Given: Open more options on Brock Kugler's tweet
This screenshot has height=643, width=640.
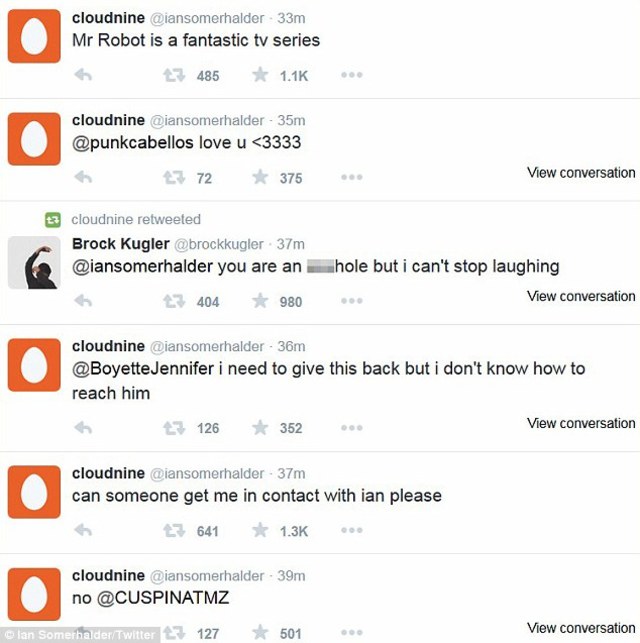Looking at the screenshot, I should click(351, 301).
